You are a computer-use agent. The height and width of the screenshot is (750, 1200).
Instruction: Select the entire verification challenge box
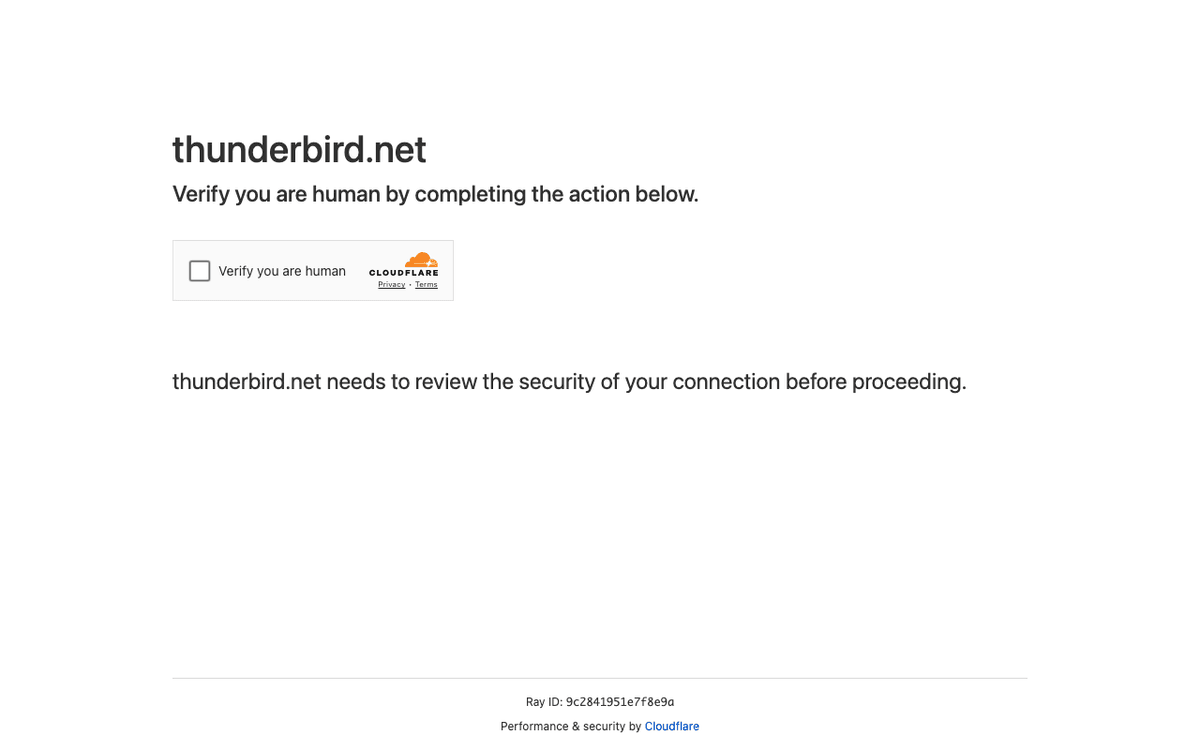(x=313, y=270)
